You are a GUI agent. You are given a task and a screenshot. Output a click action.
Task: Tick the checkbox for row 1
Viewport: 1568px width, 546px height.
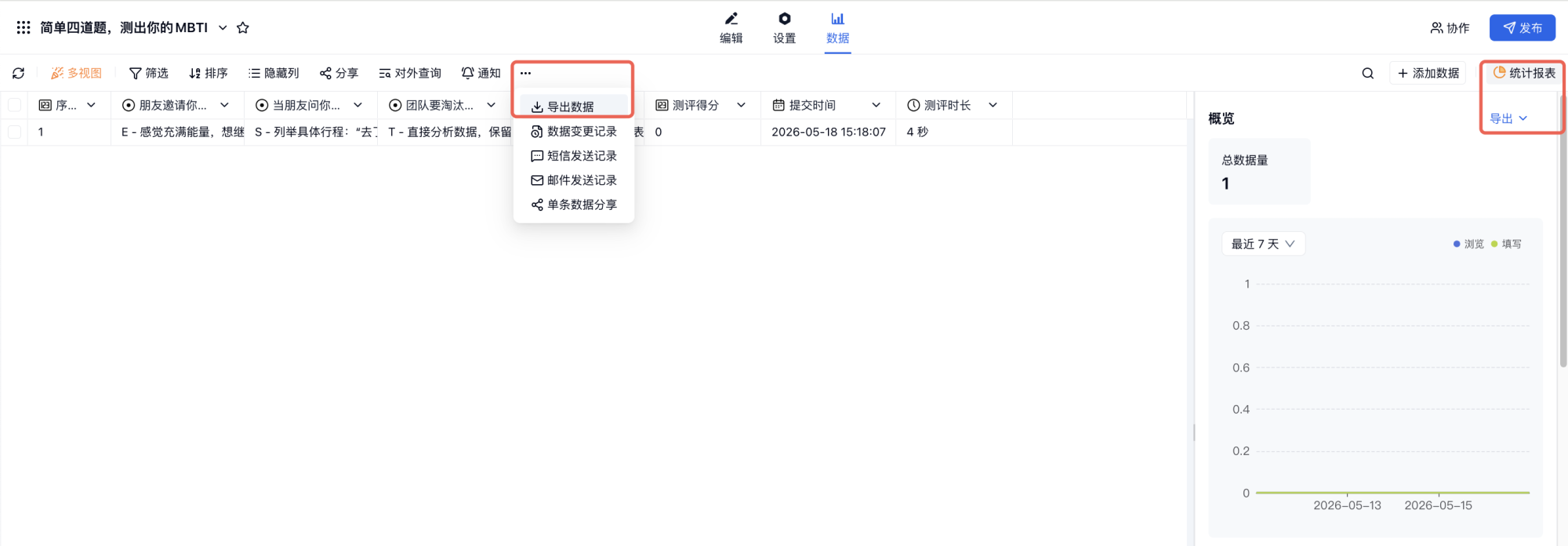(x=14, y=132)
